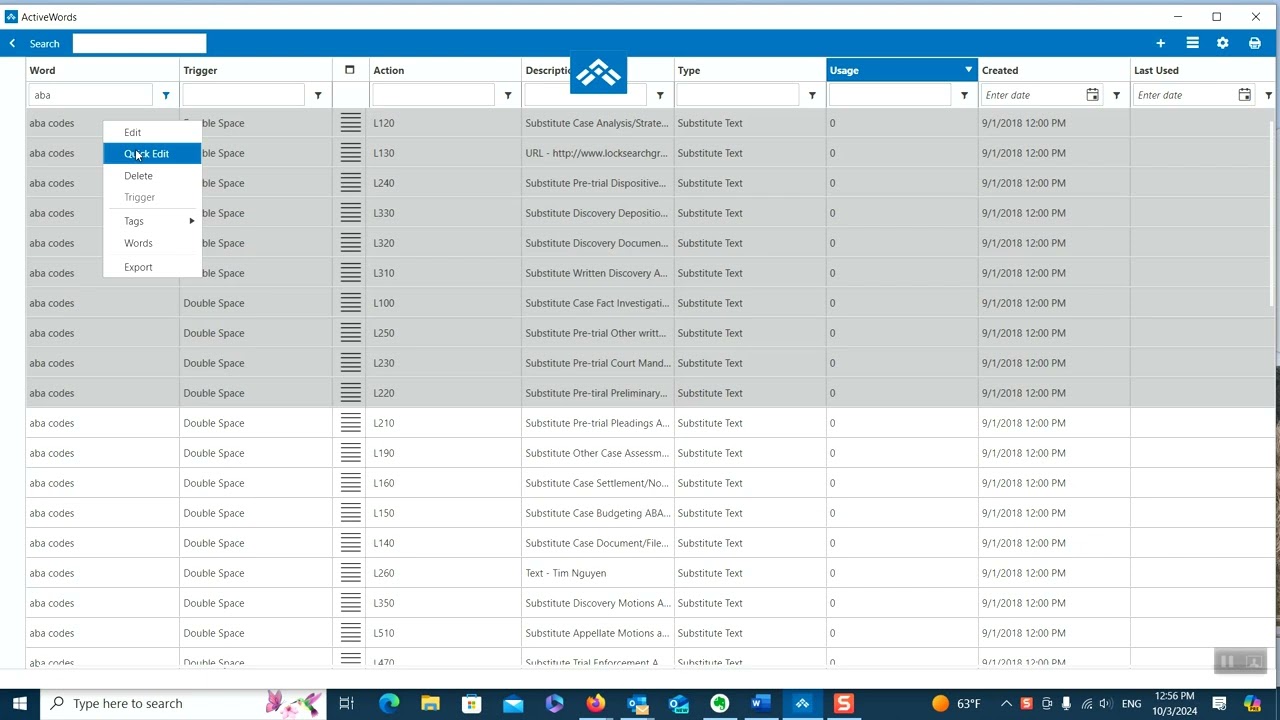This screenshot has width=1280, height=720.
Task: Sort by the Type column header
Action: [749, 70]
